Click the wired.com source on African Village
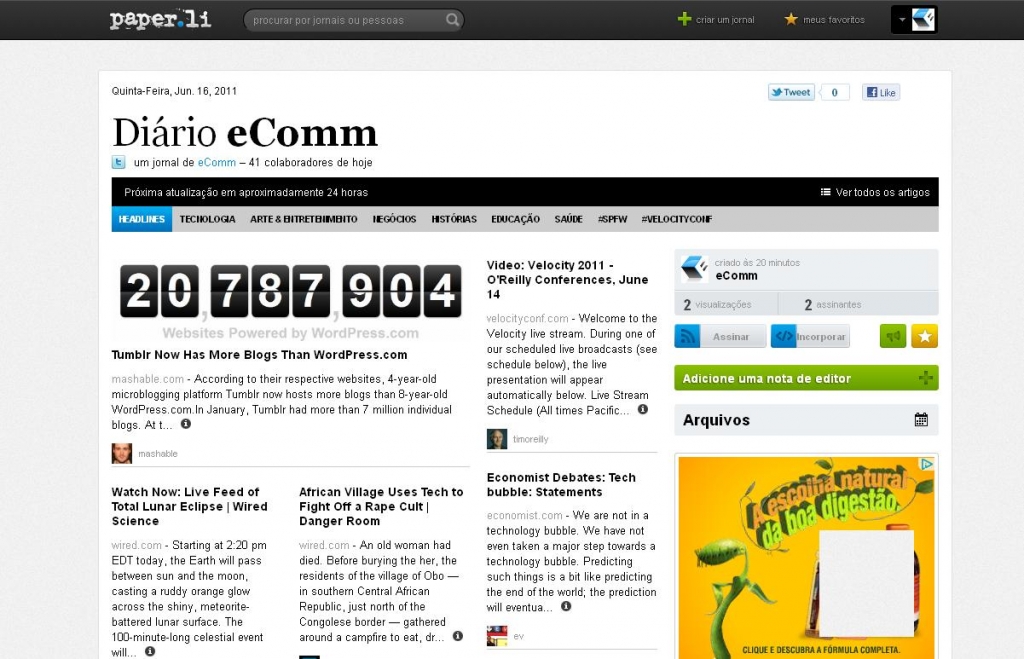 tap(324, 545)
